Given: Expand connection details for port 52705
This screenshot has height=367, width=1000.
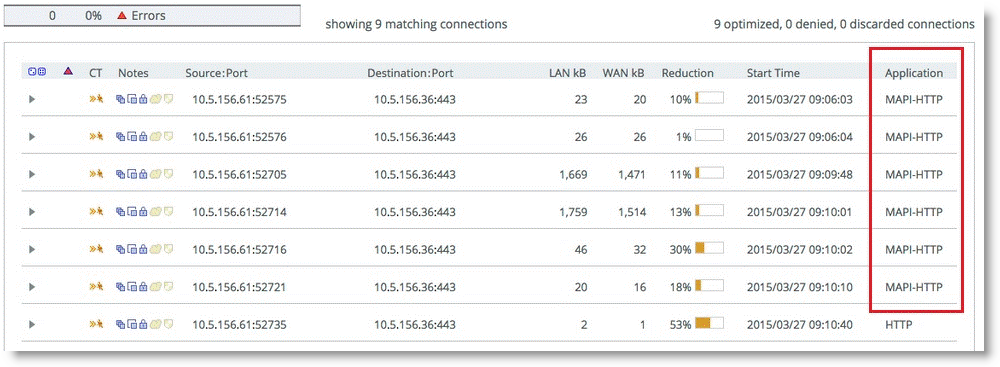Looking at the screenshot, I should [32, 174].
